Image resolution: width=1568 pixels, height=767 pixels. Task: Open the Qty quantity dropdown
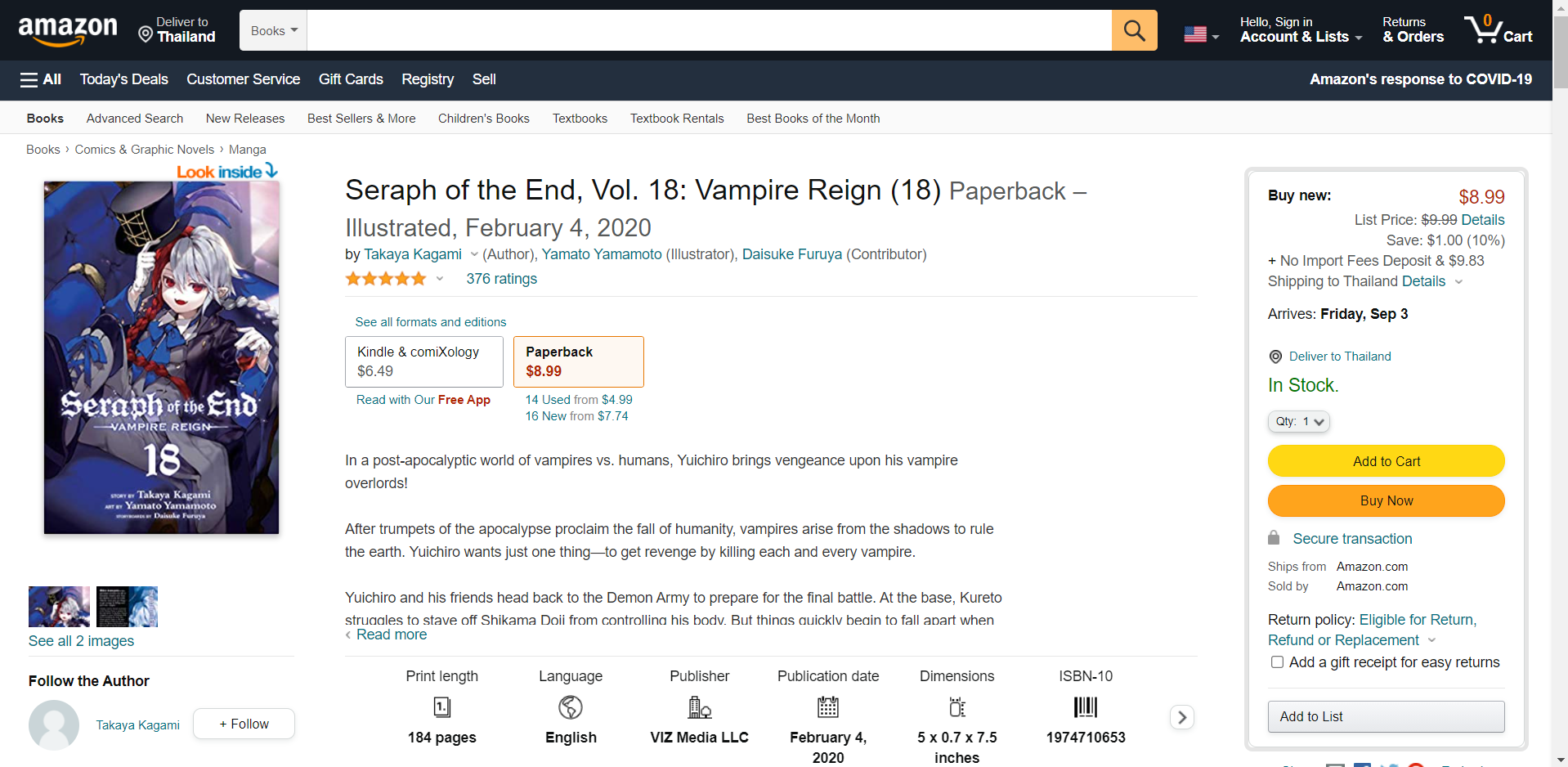pyautogui.click(x=1299, y=421)
